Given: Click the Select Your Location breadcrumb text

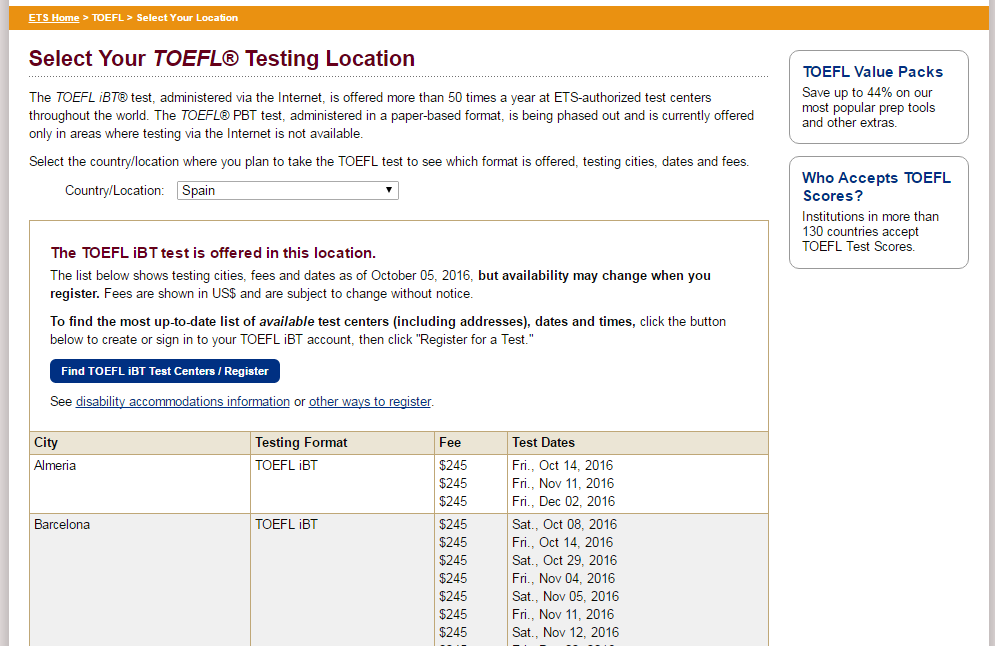Looking at the screenshot, I should 187,18.
